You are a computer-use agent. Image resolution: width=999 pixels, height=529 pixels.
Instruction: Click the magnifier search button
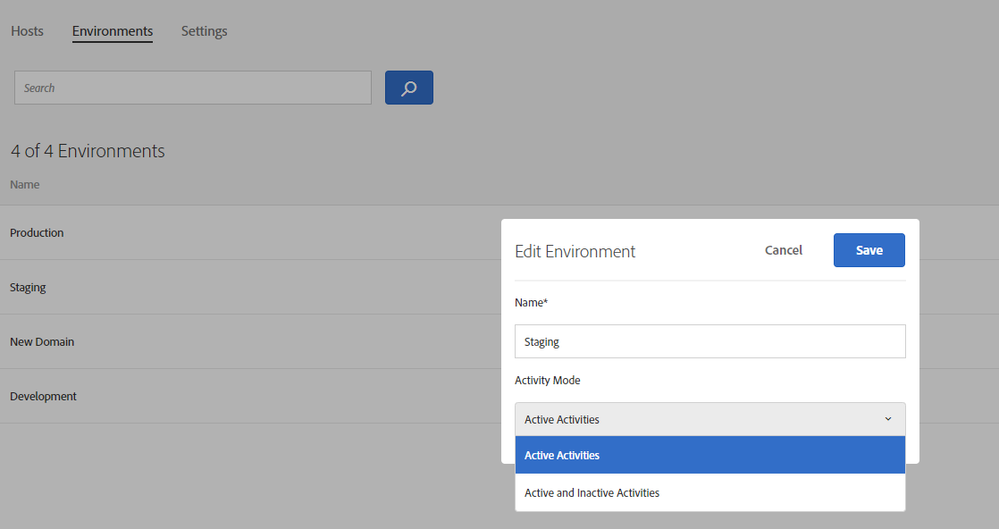tap(408, 88)
